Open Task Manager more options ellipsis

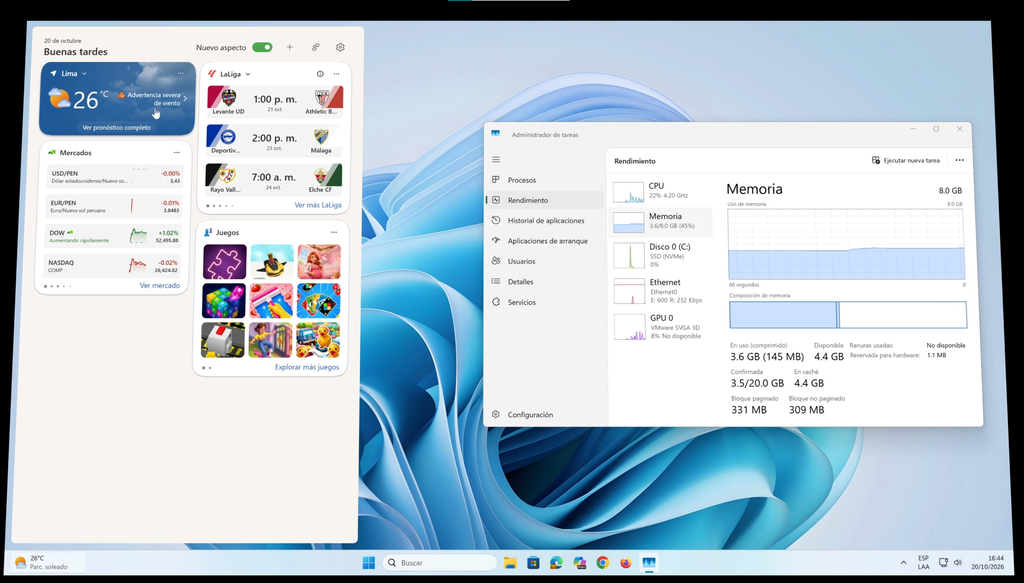click(959, 160)
